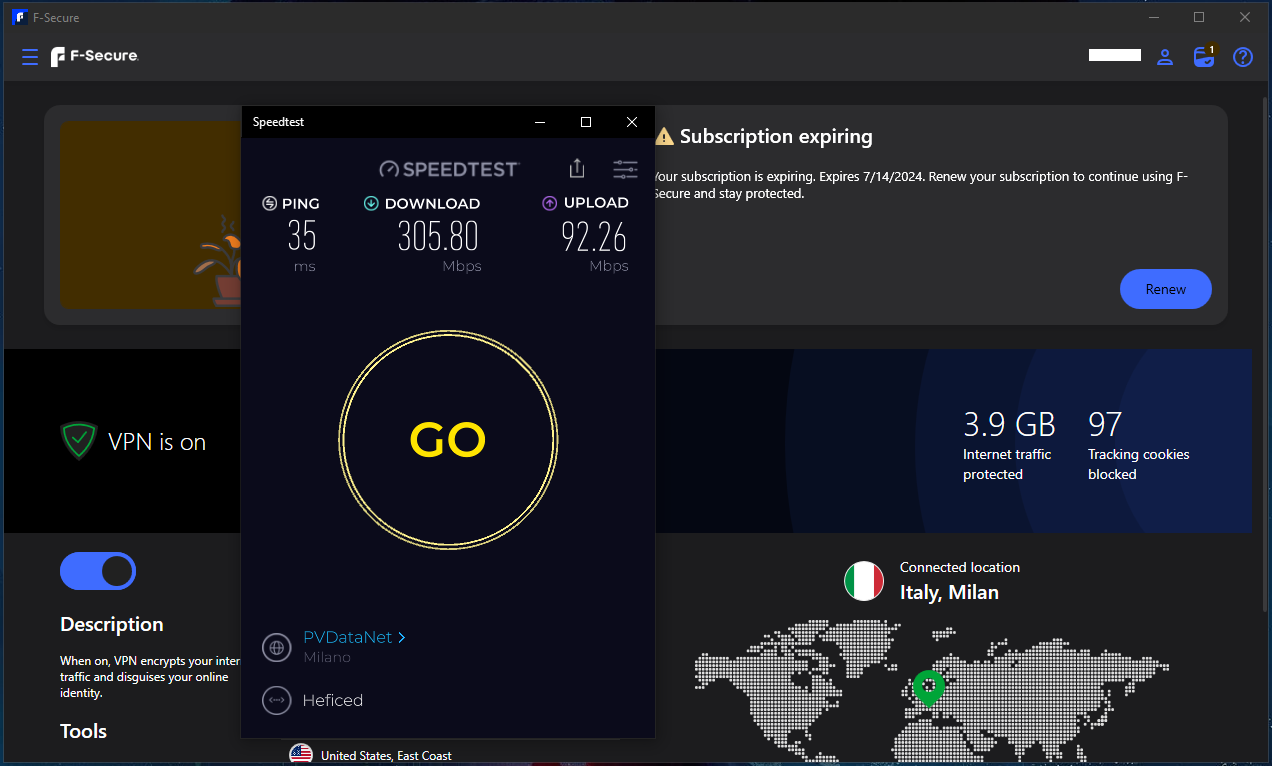Click the white account name box in header
The width and height of the screenshot is (1272, 766).
pyautogui.click(x=1115, y=55)
